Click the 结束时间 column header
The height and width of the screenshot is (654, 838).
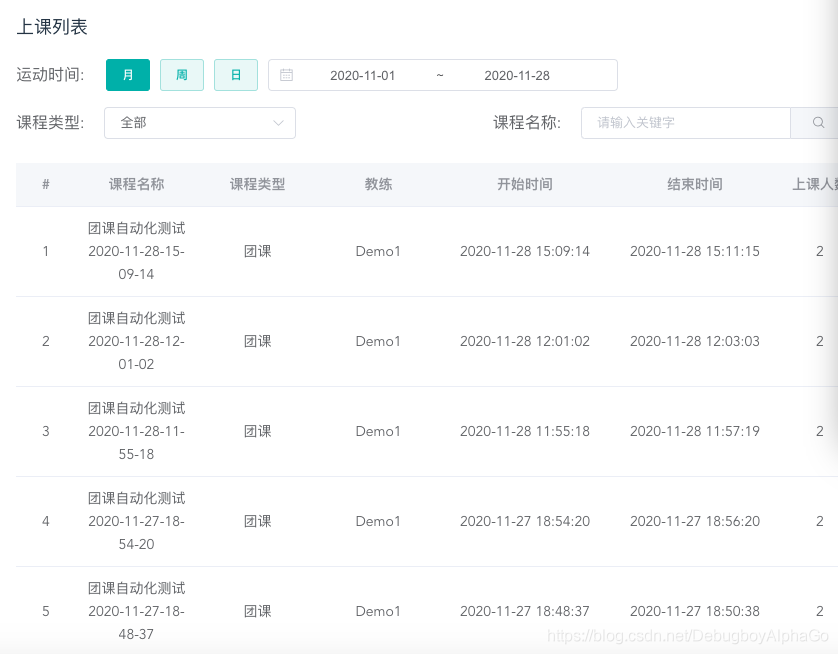[695, 184]
